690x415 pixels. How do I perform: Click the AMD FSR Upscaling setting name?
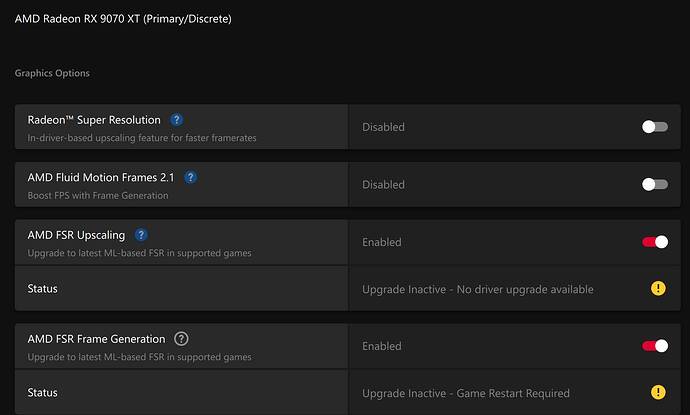(76, 235)
